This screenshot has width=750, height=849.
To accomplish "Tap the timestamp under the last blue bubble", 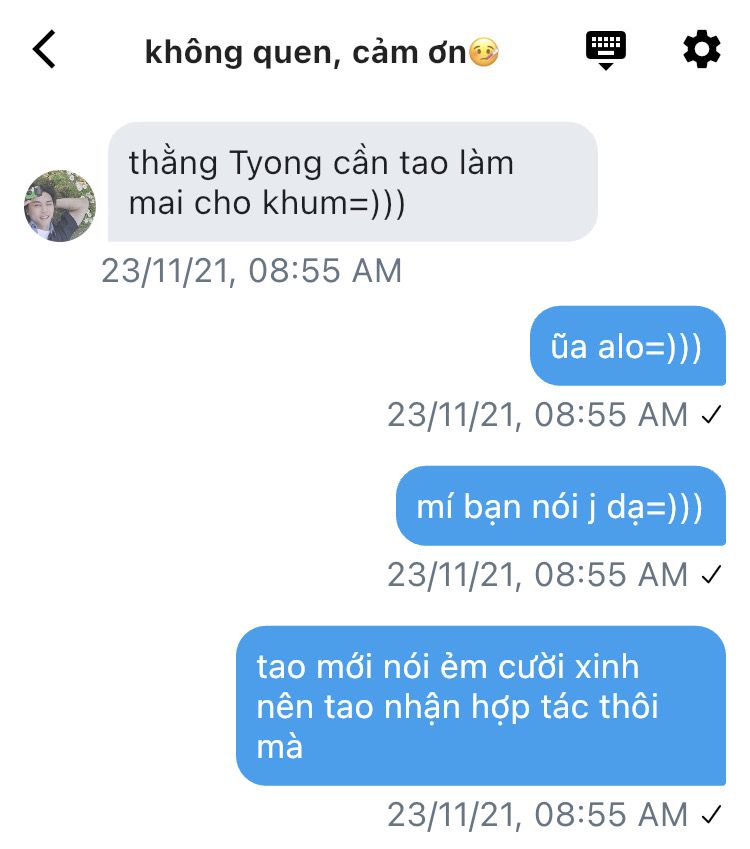I will click(537, 815).
